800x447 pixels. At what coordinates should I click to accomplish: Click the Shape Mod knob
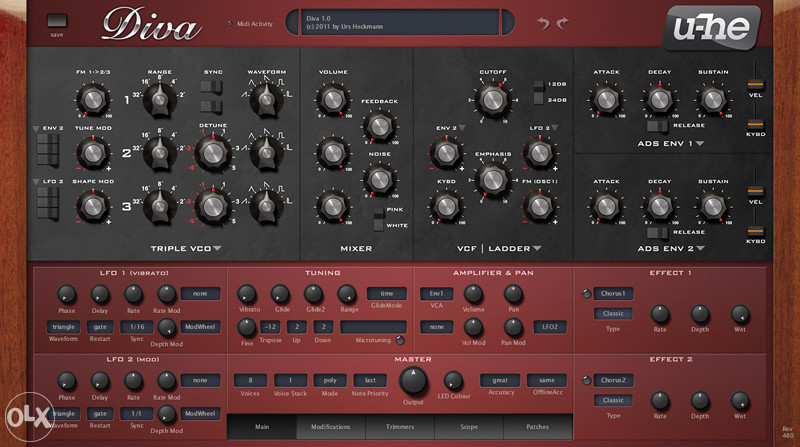(x=93, y=206)
